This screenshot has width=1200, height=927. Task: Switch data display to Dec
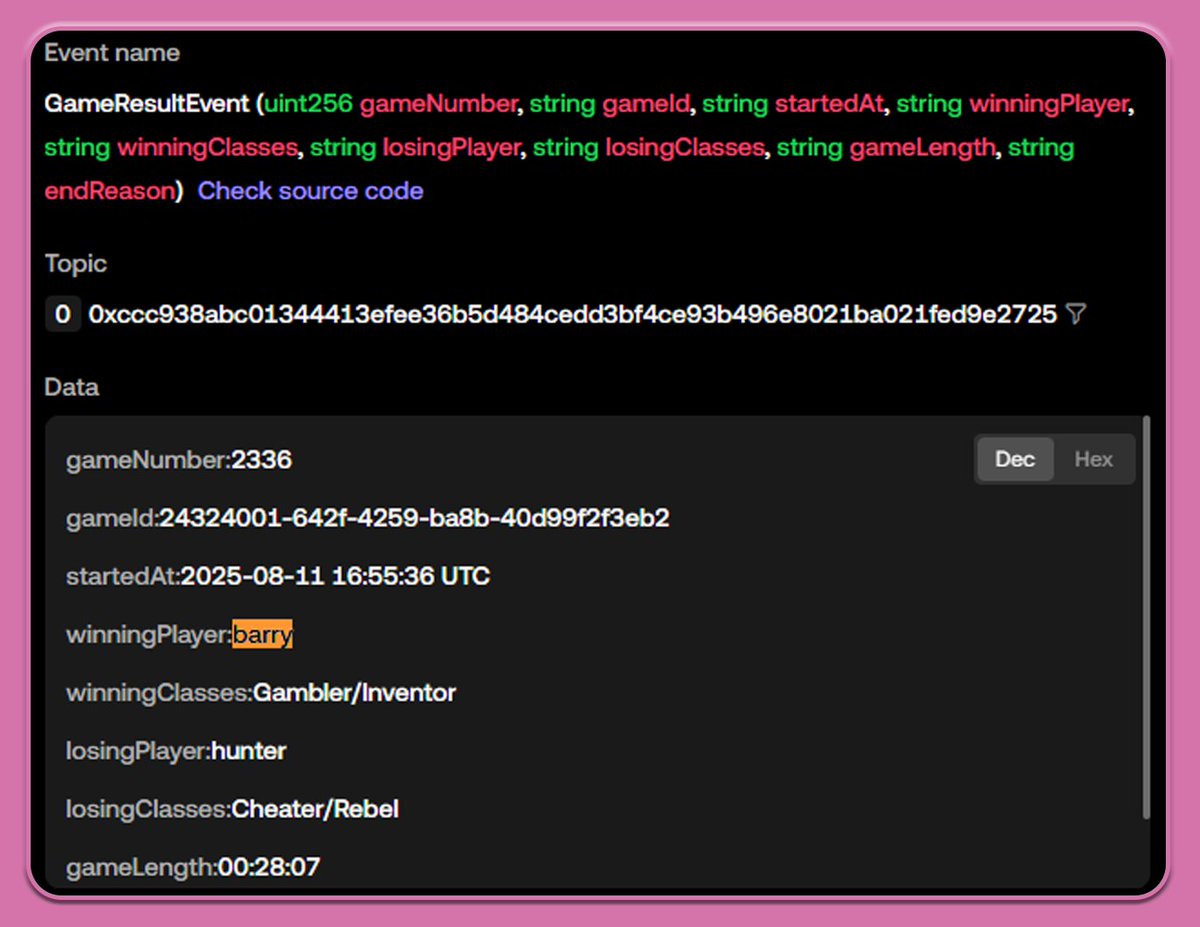[x=1015, y=460]
